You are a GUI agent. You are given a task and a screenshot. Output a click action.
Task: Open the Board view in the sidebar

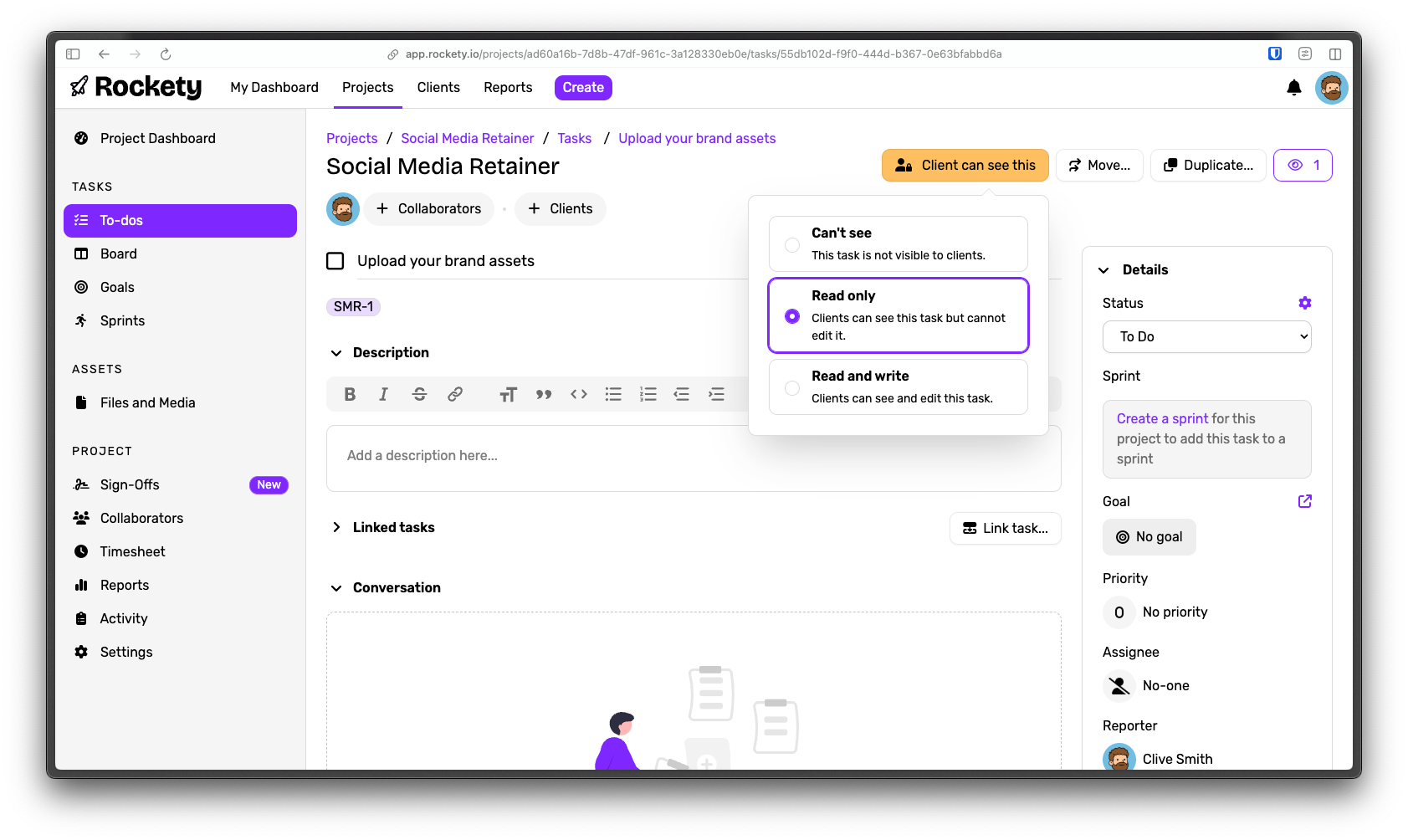pyautogui.click(x=118, y=254)
